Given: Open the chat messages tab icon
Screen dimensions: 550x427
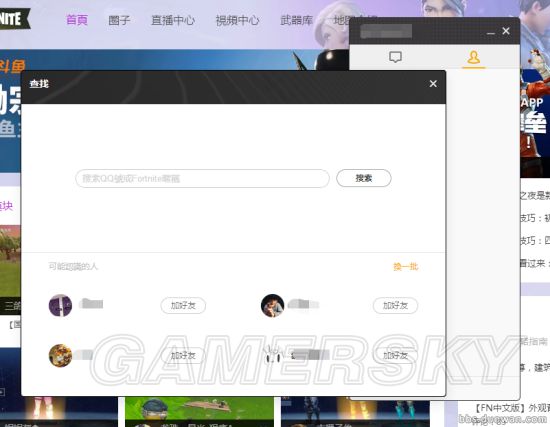Looking at the screenshot, I should [395, 57].
